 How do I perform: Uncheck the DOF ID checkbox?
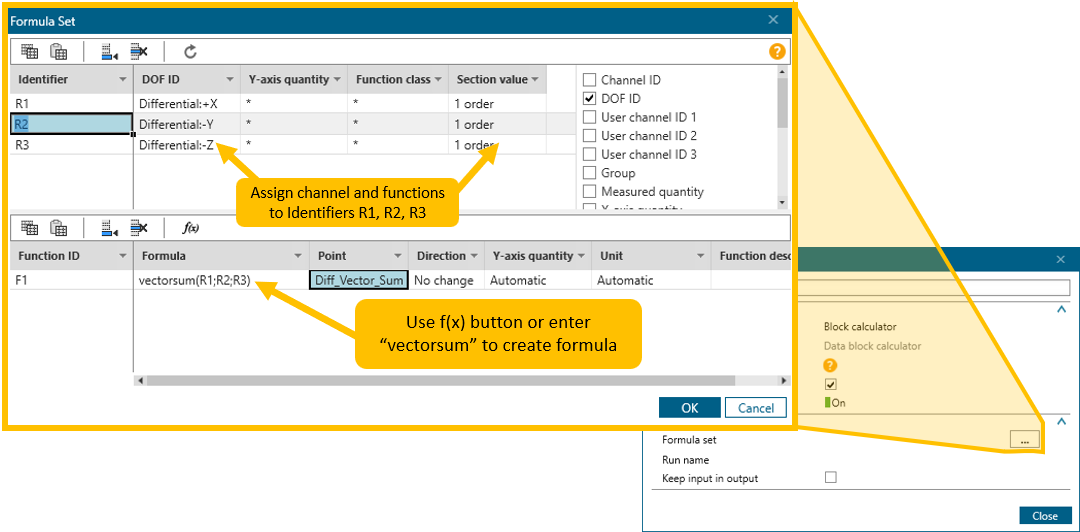point(590,99)
